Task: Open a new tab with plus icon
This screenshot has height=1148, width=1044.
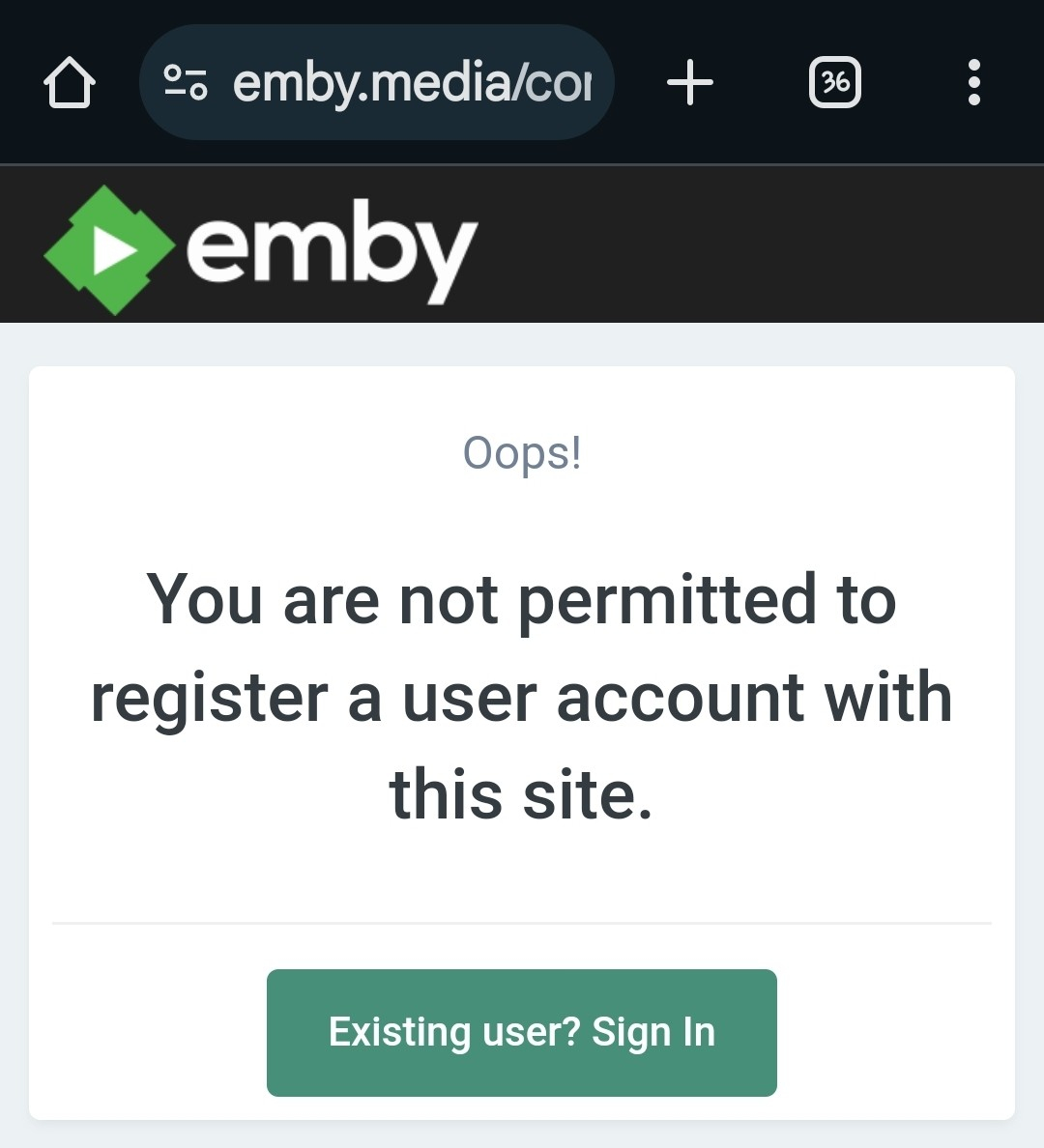Action: pyautogui.click(x=690, y=83)
